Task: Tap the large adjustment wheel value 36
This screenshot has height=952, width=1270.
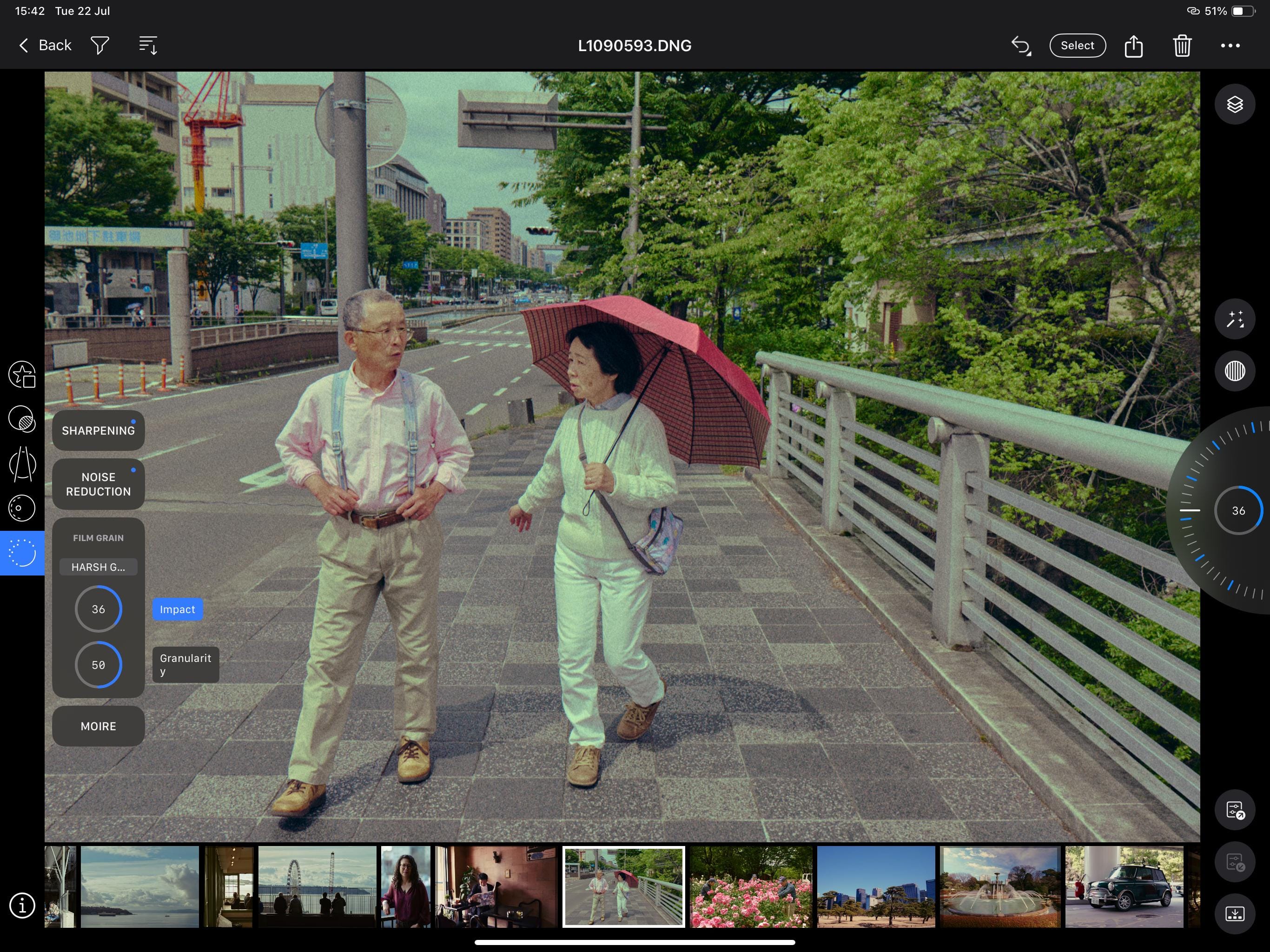Action: [x=1238, y=510]
